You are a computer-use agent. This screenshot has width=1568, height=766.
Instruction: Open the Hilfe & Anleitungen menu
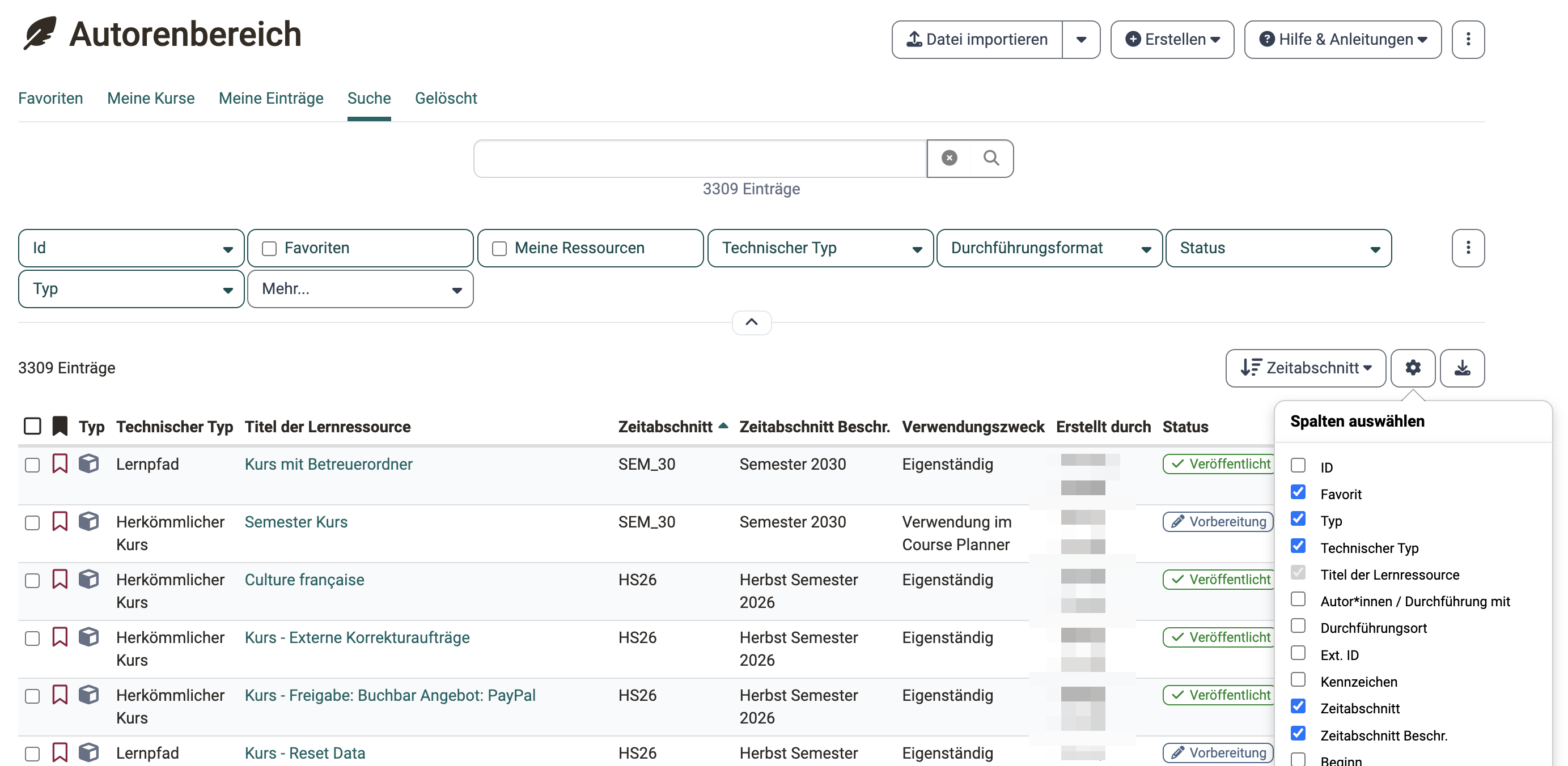click(1342, 40)
